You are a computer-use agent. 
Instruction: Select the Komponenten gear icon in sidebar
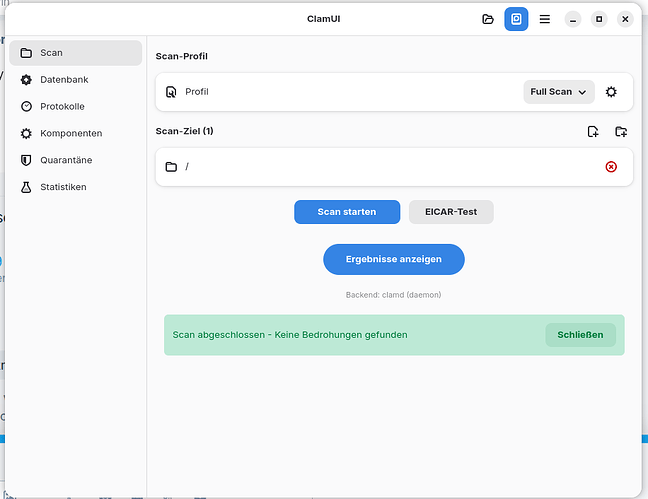tap(26, 133)
